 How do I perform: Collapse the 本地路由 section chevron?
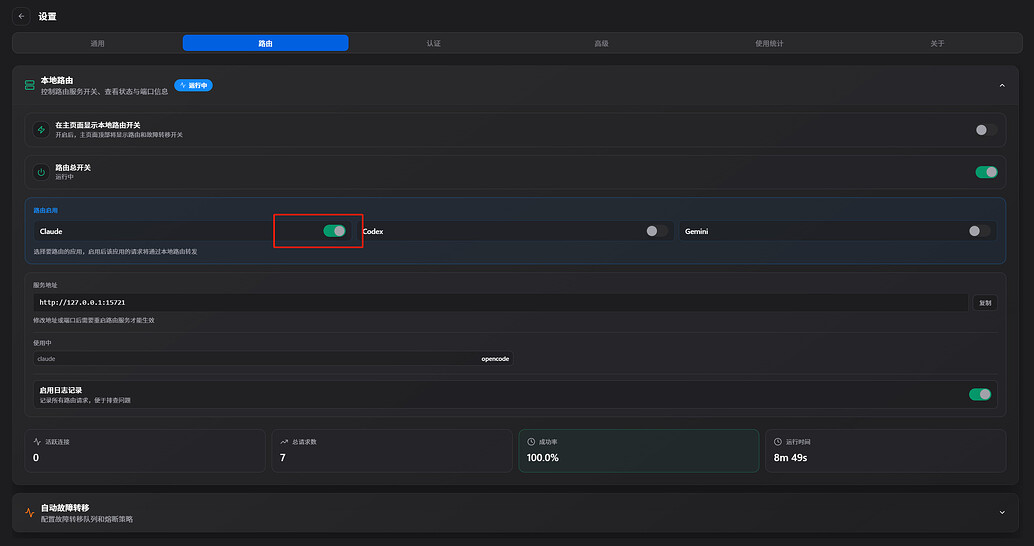tap(1002, 85)
